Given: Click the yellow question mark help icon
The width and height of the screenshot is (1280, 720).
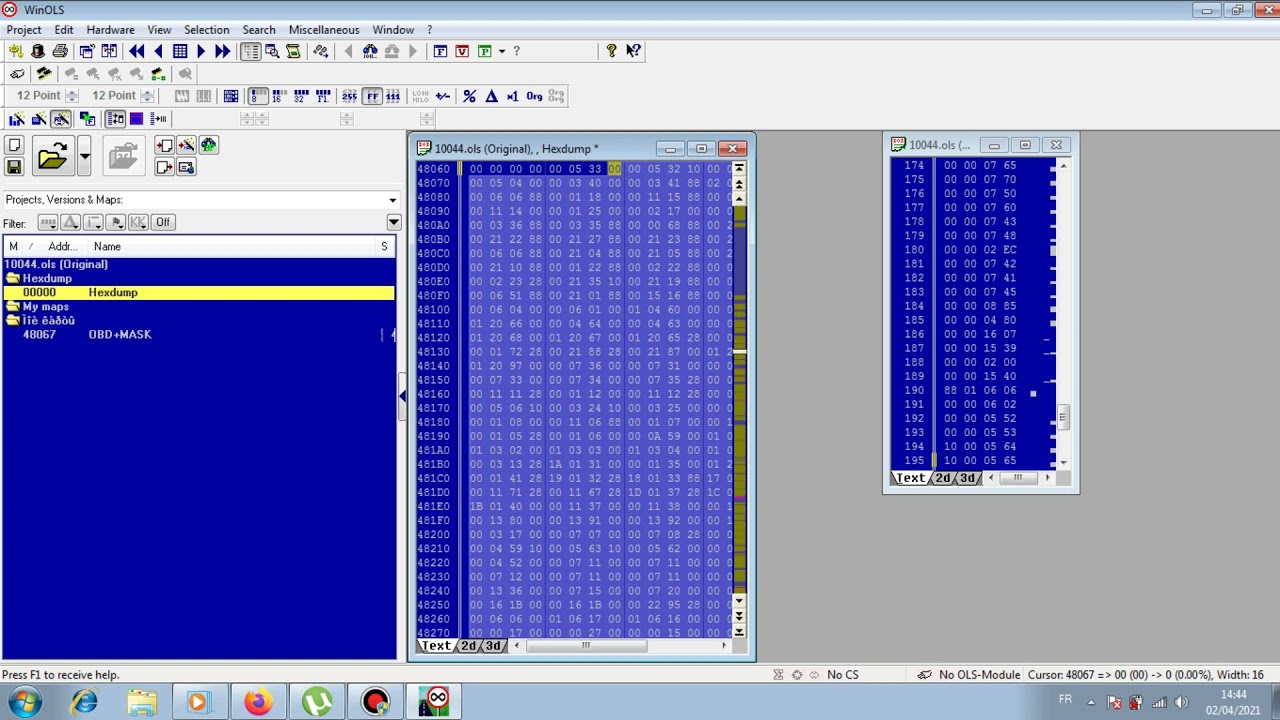Looking at the screenshot, I should [x=611, y=51].
